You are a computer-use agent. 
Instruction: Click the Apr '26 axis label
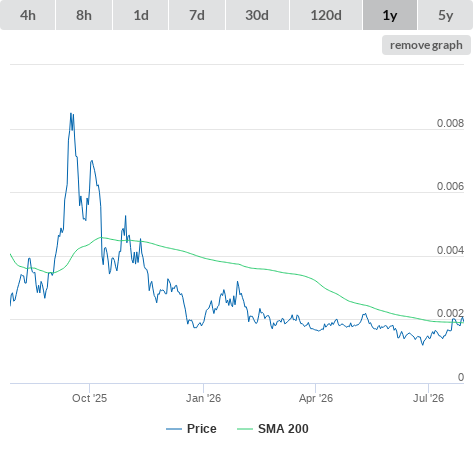coord(316,398)
